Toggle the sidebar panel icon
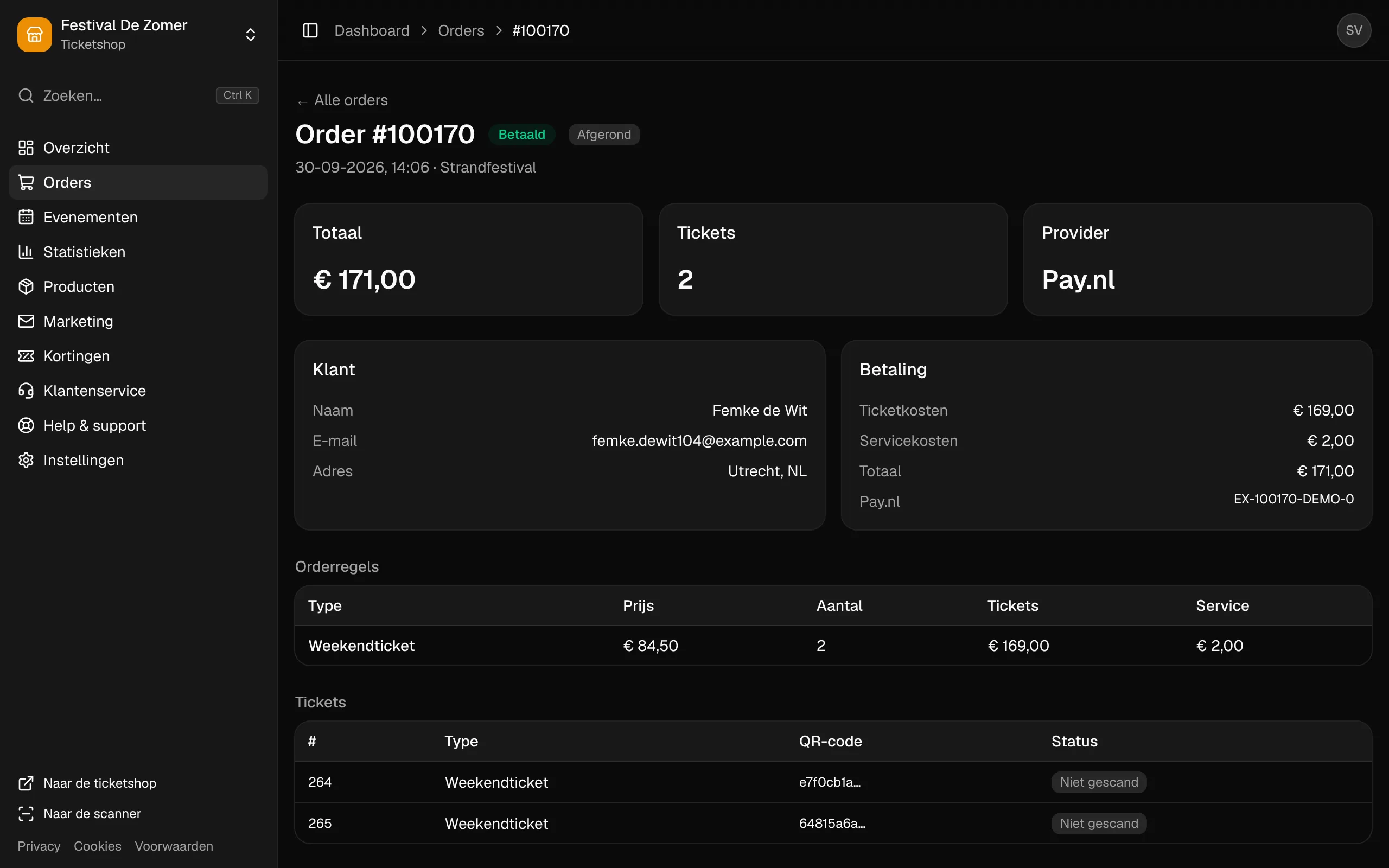1389x868 pixels. pos(310,30)
